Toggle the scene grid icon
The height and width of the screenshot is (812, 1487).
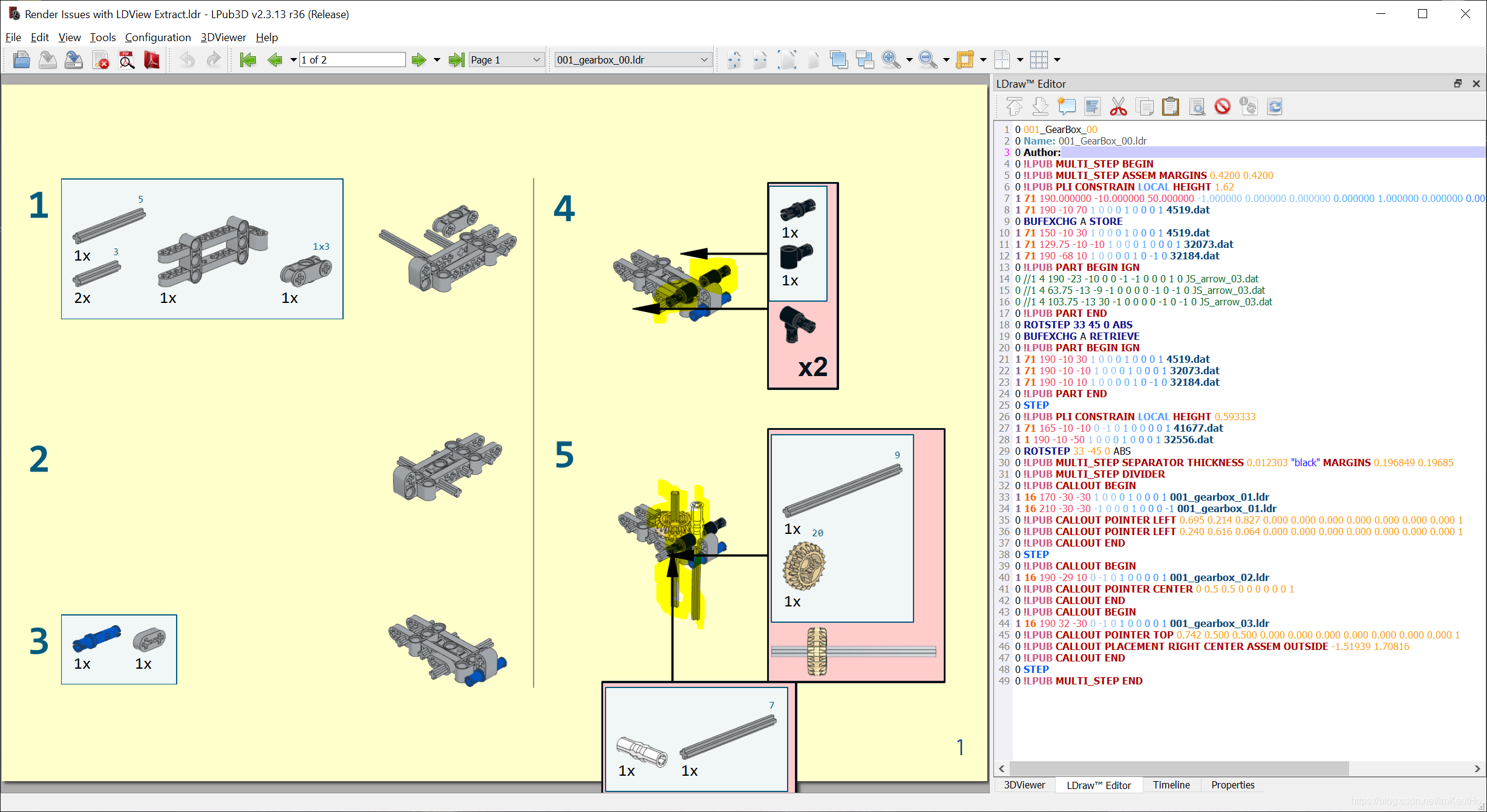pos(1038,59)
